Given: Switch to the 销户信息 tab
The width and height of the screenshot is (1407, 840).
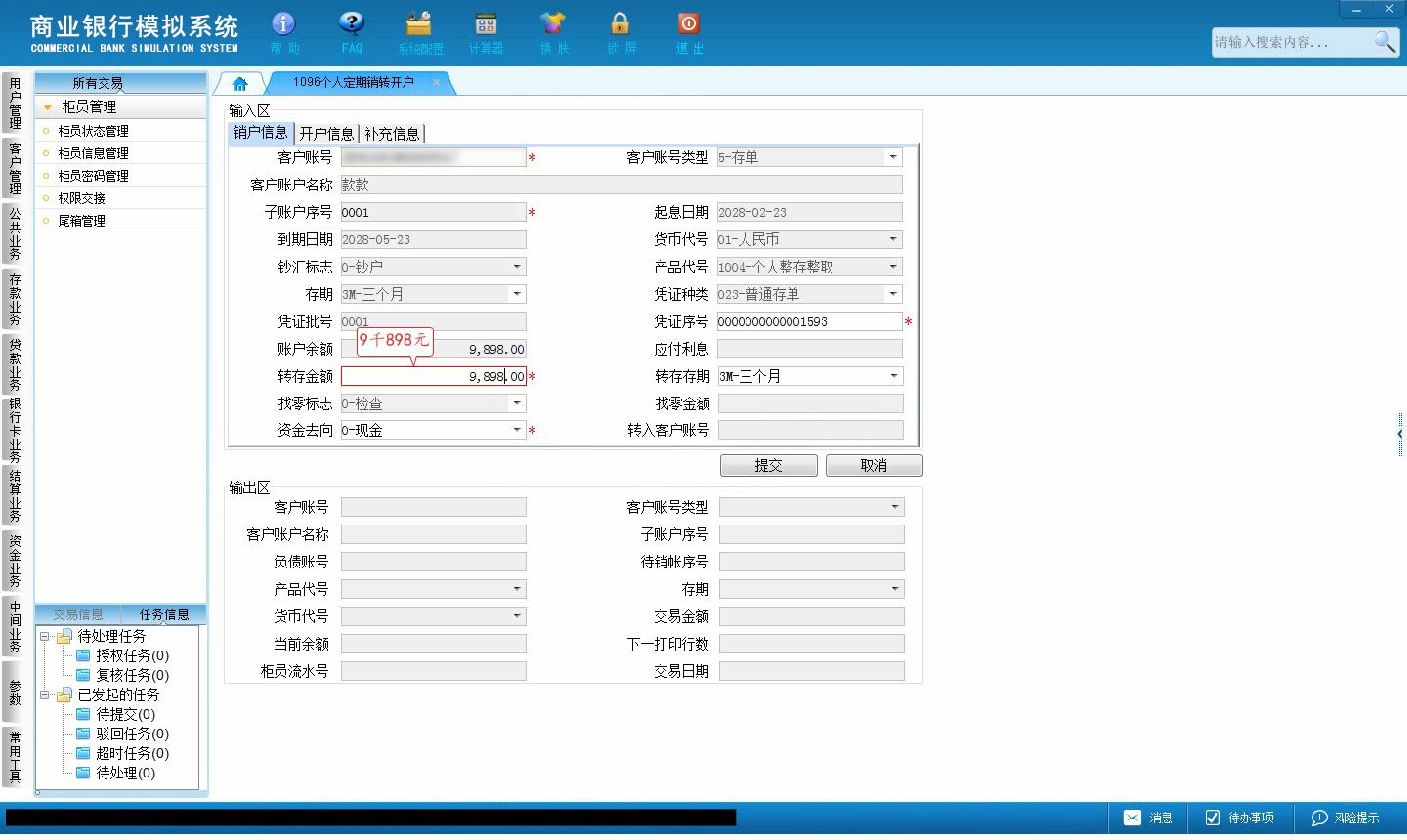Looking at the screenshot, I should pos(261,133).
